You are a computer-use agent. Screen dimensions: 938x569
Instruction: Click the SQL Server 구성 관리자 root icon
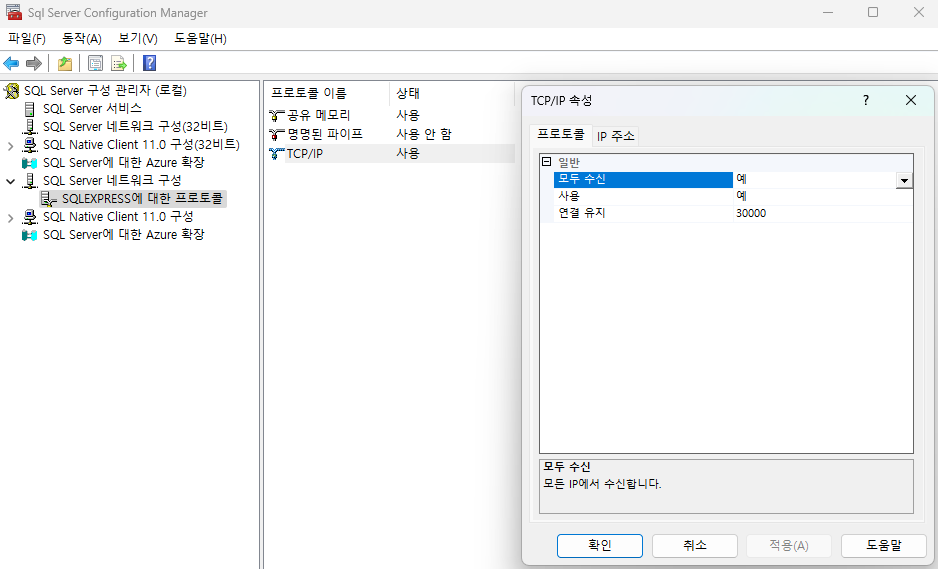pyautogui.click(x=11, y=91)
